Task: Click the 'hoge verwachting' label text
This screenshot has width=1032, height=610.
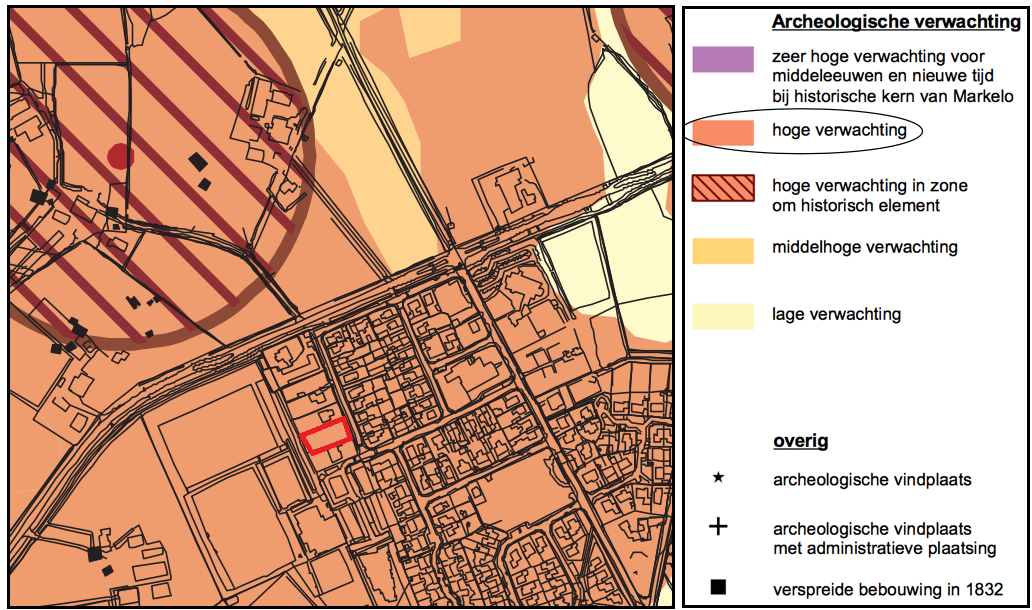Action: [839, 130]
